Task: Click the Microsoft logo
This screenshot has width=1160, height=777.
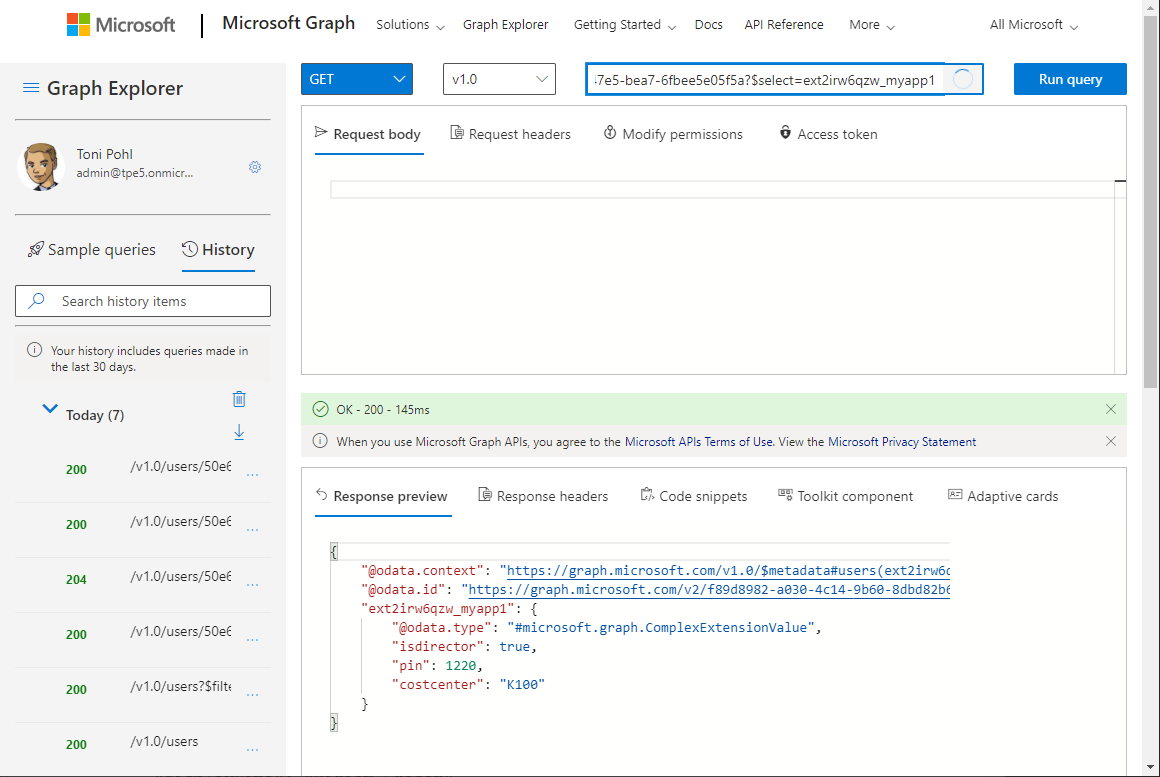Action: point(121,25)
